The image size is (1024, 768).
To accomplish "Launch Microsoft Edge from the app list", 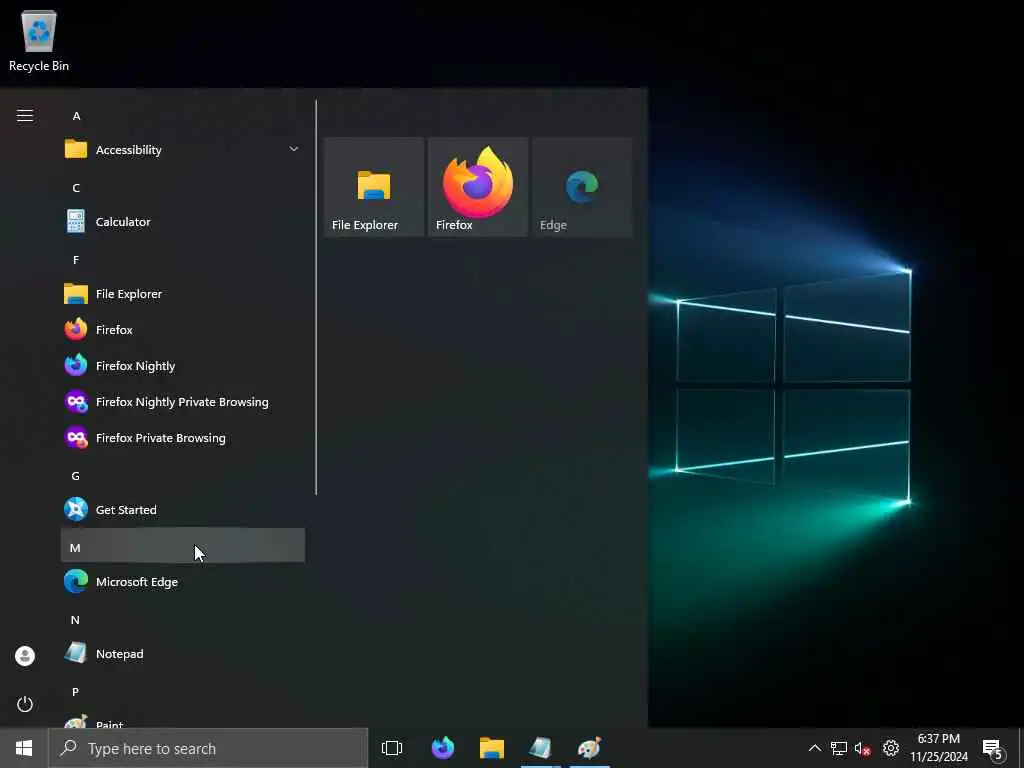I will pyautogui.click(x=183, y=581).
